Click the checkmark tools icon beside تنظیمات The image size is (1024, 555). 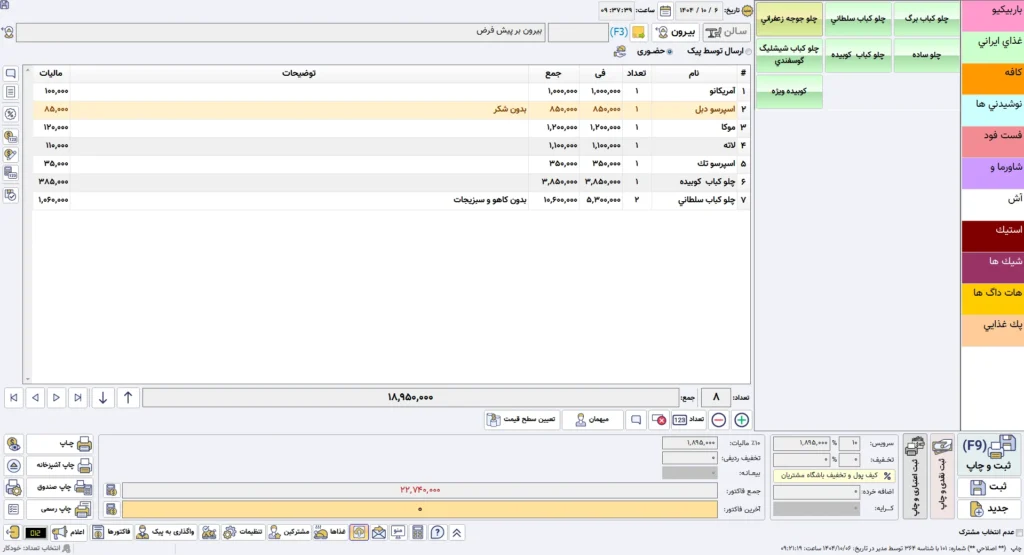click(x=209, y=533)
